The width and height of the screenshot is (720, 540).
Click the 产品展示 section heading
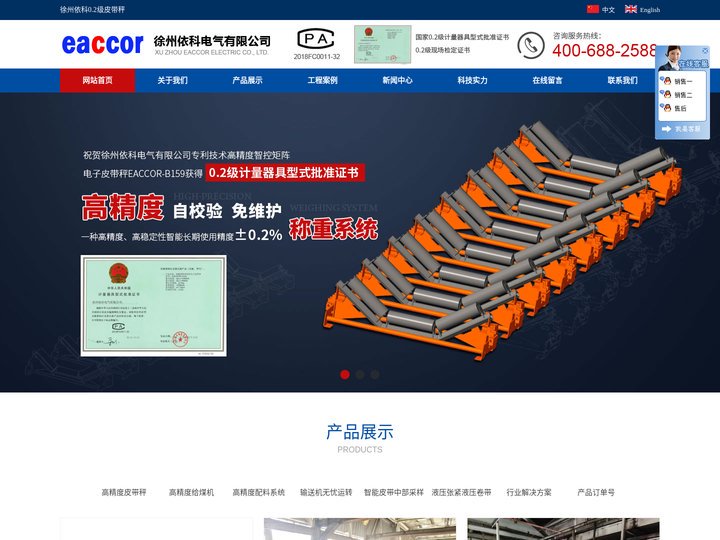click(360, 432)
